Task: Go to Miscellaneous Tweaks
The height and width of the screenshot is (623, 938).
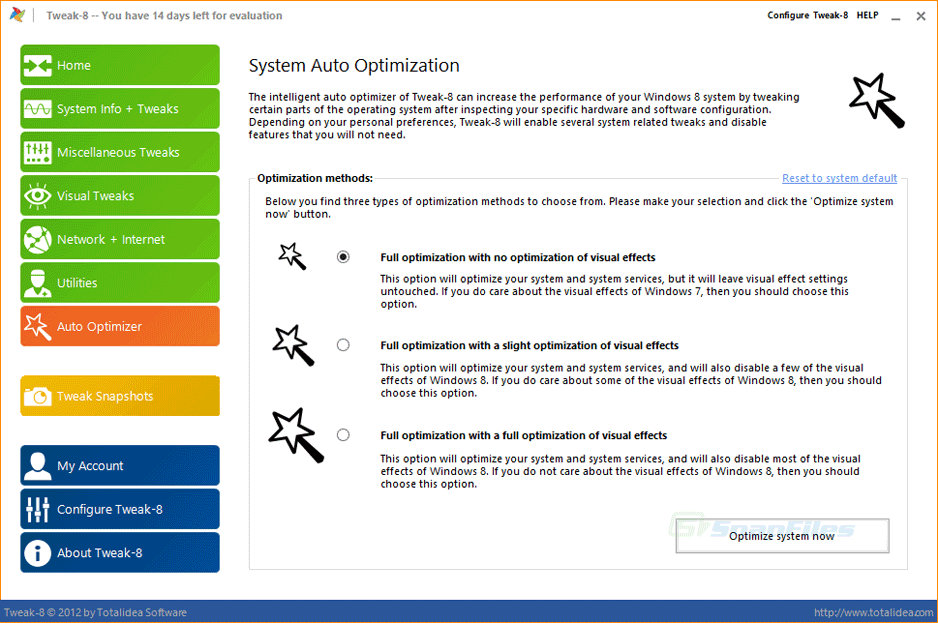Action: pos(120,153)
